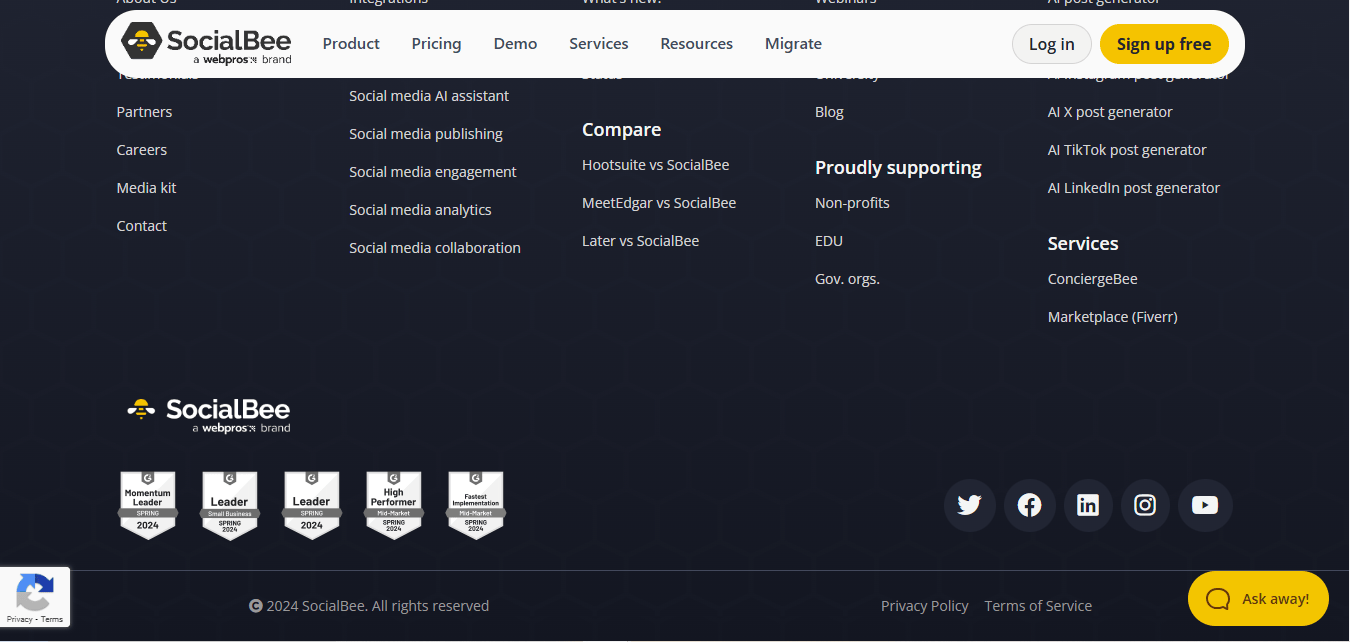View the Momentum Leader Spring 2024 badge
The width and height of the screenshot is (1350, 642).
pyautogui.click(x=148, y=505)
